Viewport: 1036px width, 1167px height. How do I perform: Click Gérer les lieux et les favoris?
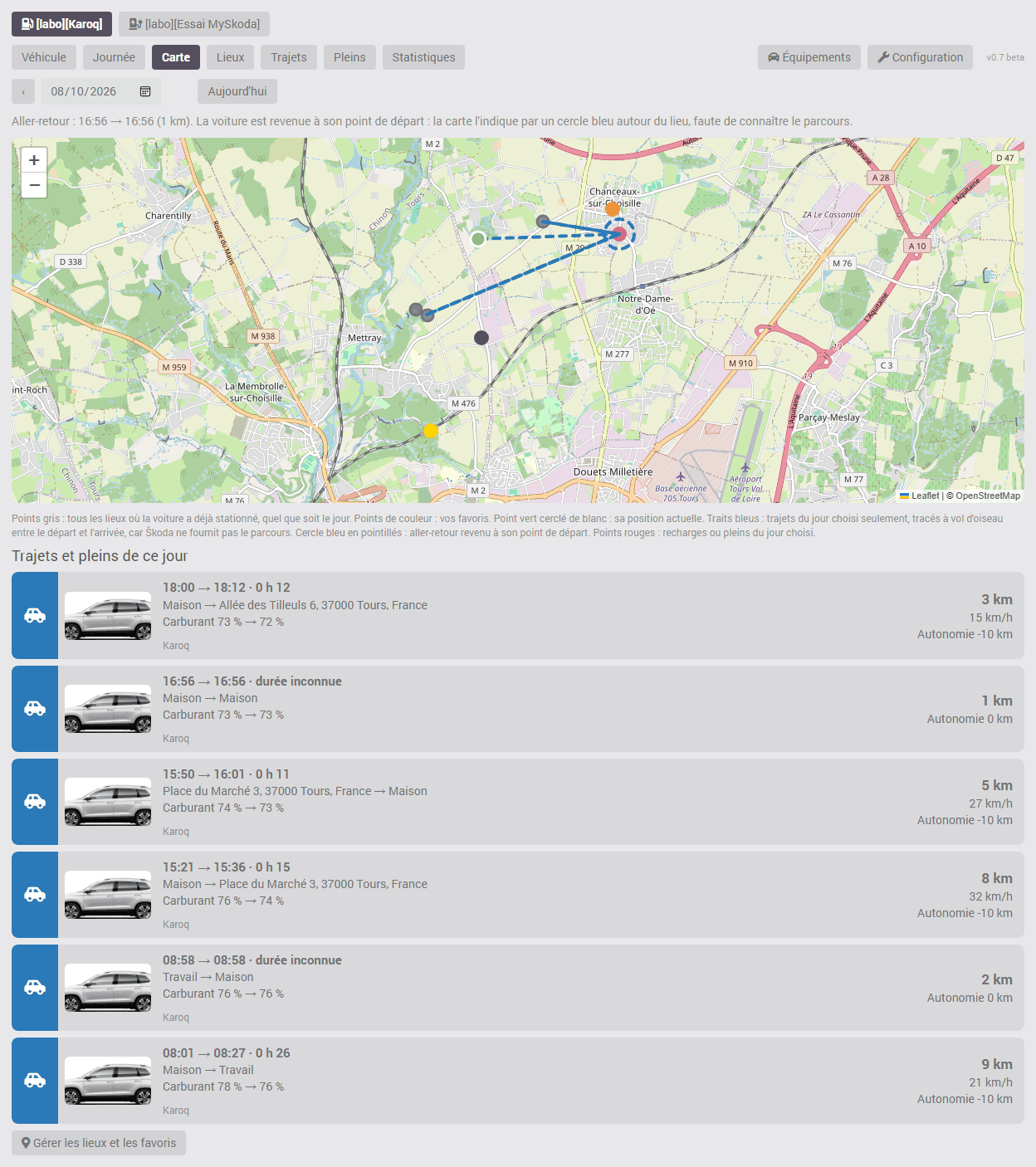pyautogui.click(x=99, y=1143)
